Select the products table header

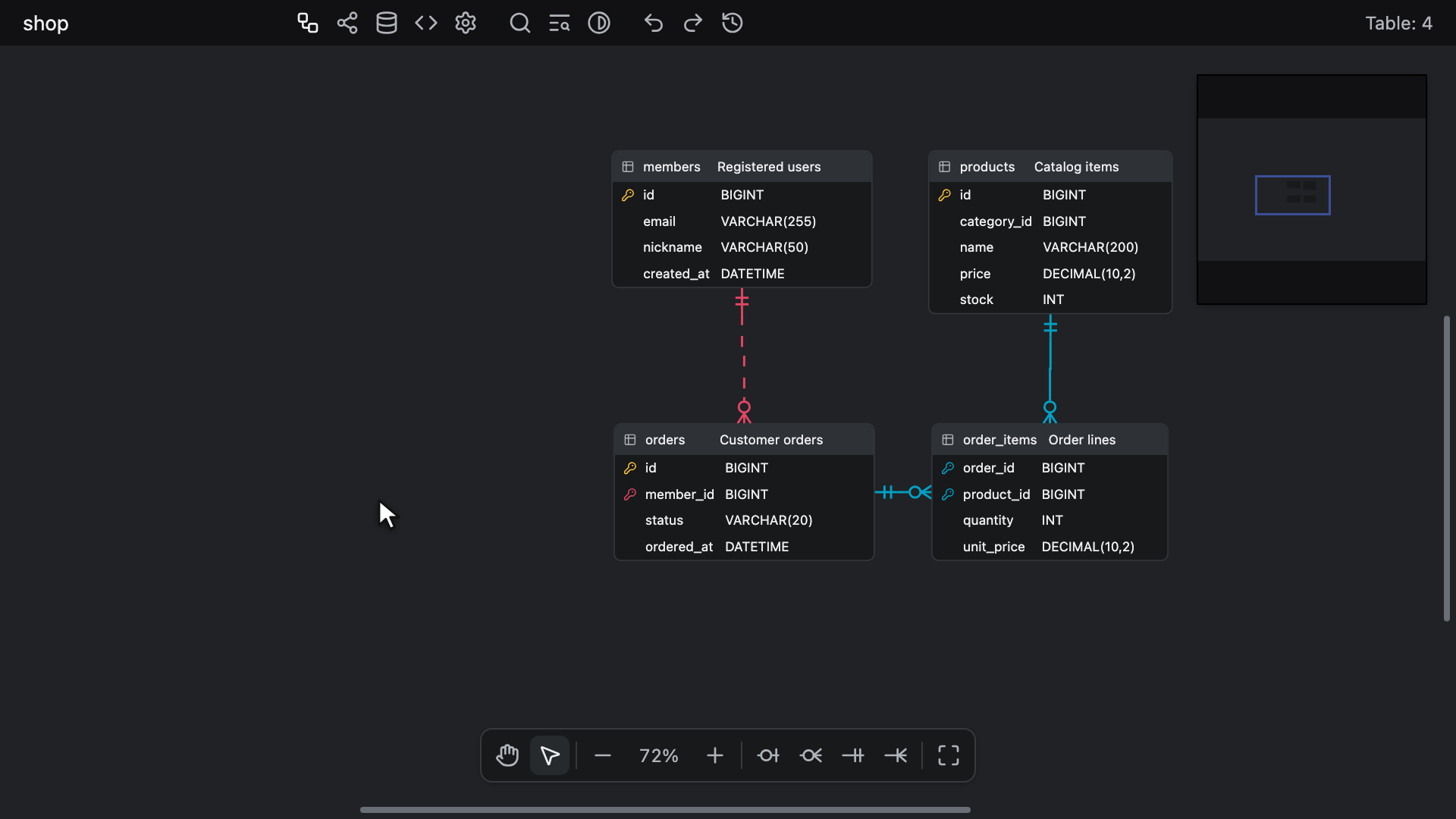[x=1050, y=167]
